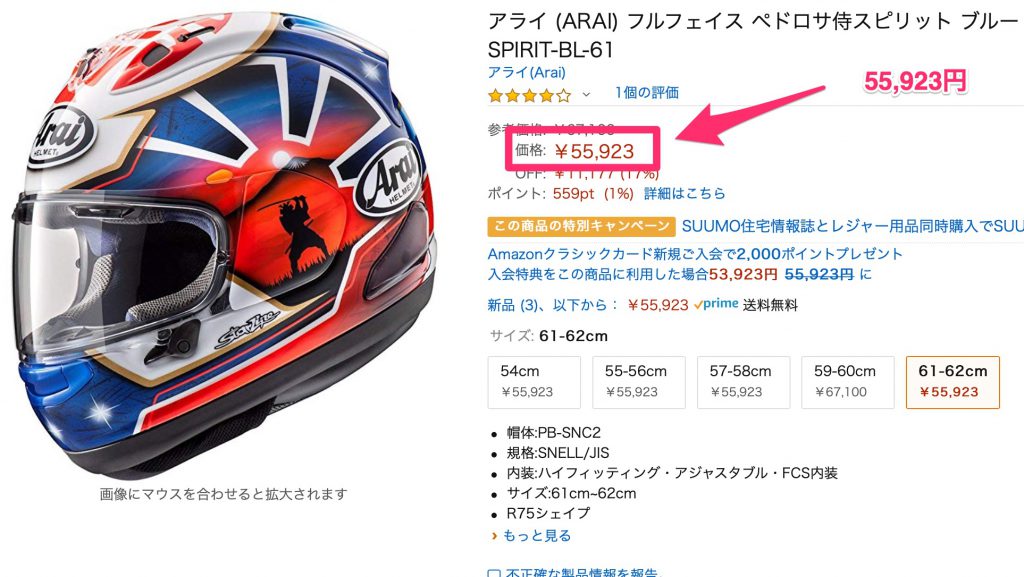The height and width of the screenshot is (577, 1024).
Task: Expand もっと見る to show more details
Action: coord(537,536)
